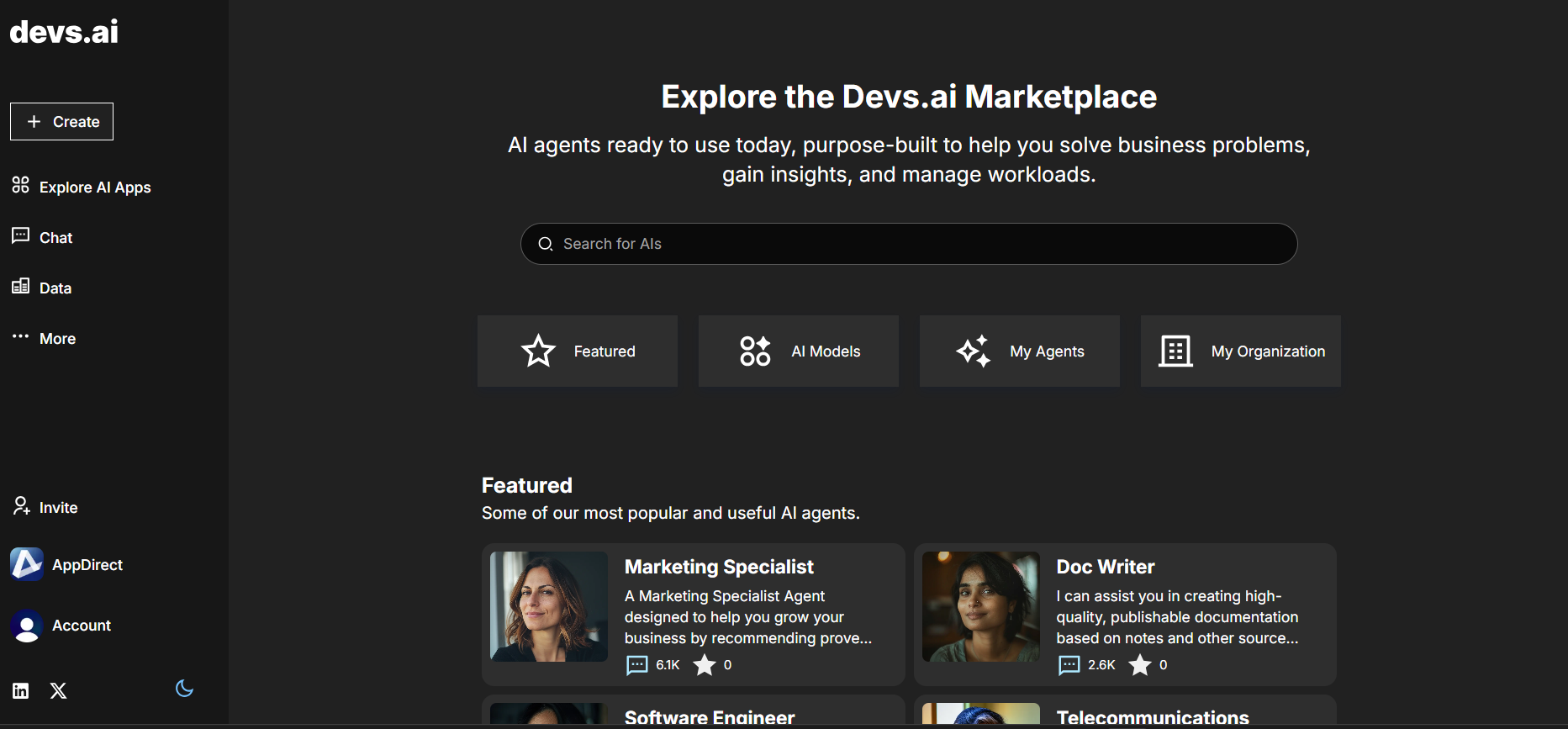Click the 2.6K chat count text
Viewport: 1568px width, 729px height.
click(1101, 665)
